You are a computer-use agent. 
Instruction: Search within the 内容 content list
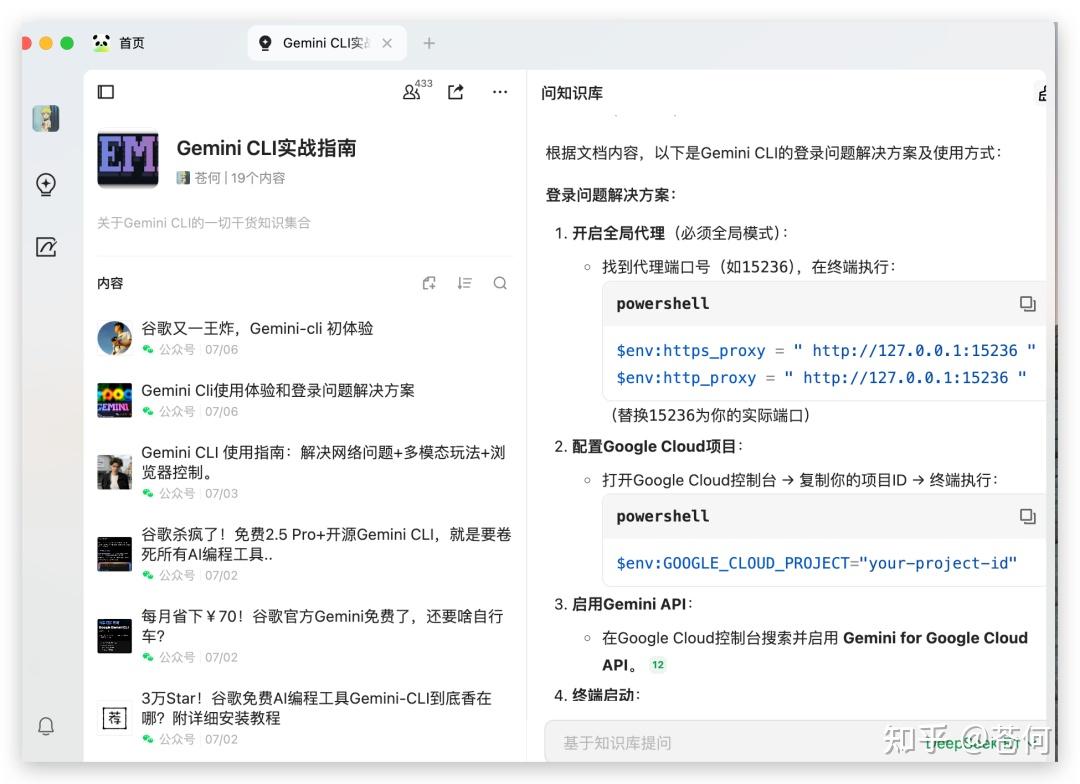coord(500,283)
